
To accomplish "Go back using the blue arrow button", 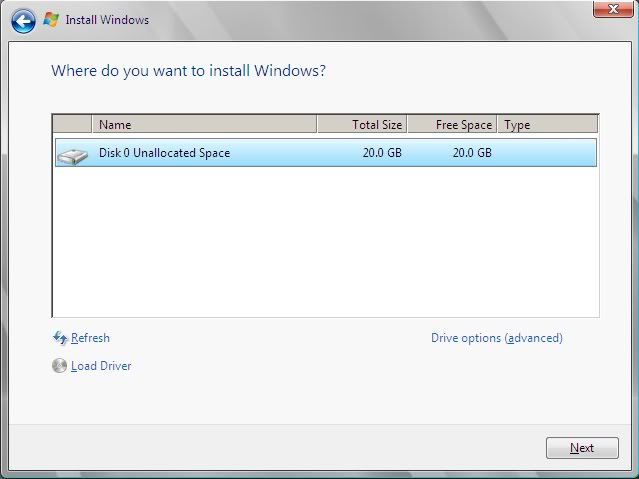I will (23, 21).
